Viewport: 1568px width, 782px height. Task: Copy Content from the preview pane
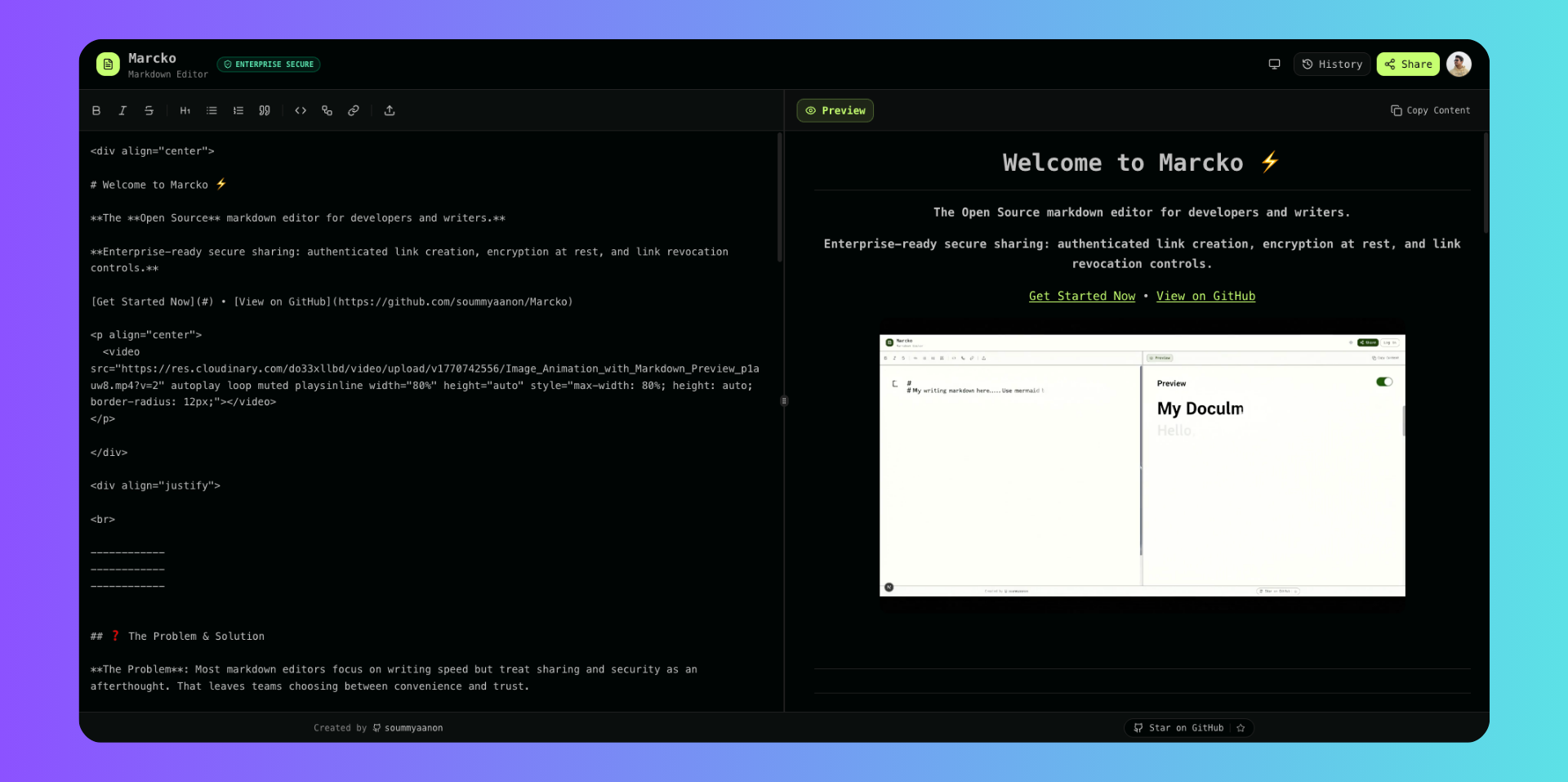1430,110
